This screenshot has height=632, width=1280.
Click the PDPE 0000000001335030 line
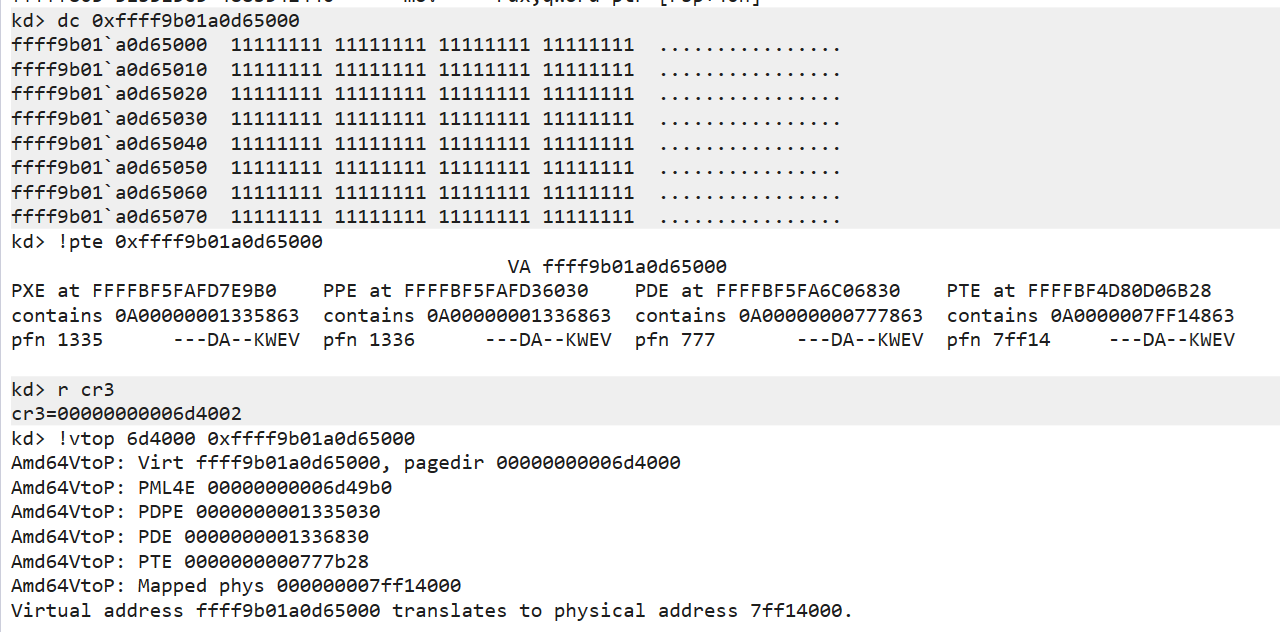point(196,512)
